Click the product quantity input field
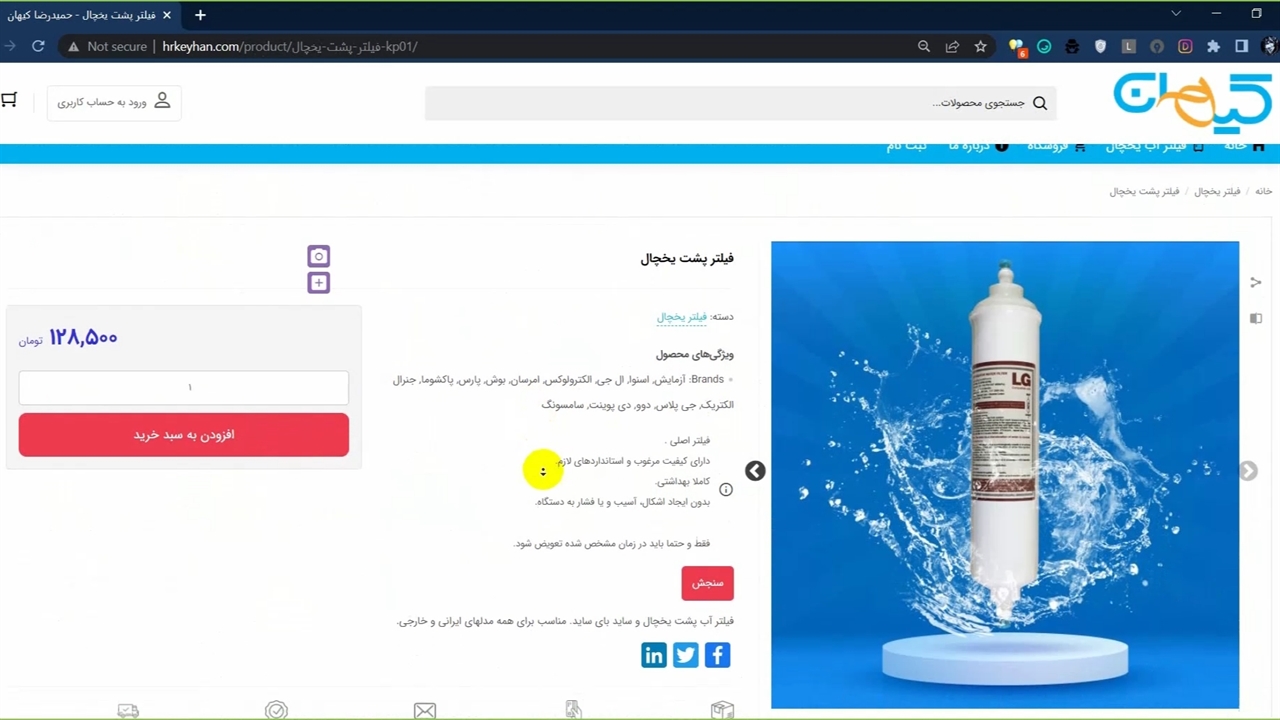This screenshot has width=1280, height=720. tap(184, 388)
